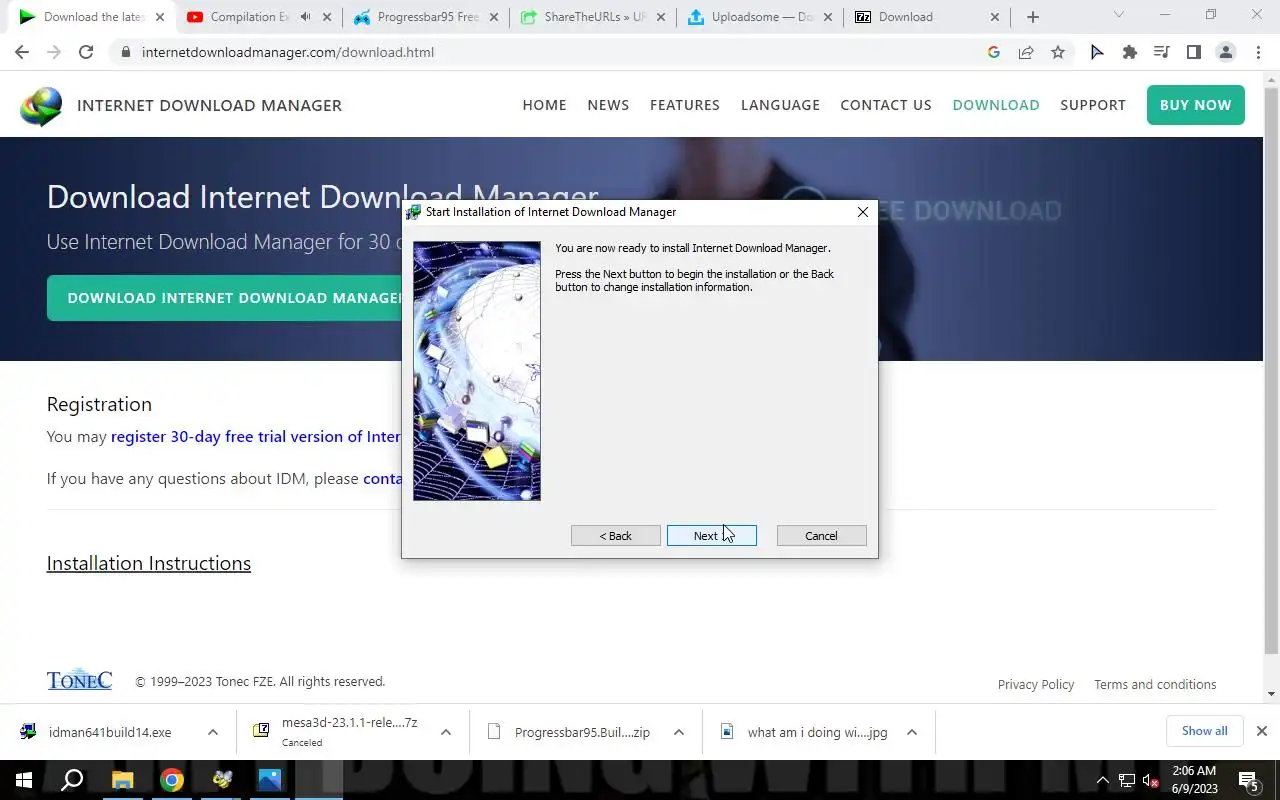The width and height of the screenshot is (1280, 800).
Task: Switch to the Progressbar95 tab
Action: click(x=425, y=17)
